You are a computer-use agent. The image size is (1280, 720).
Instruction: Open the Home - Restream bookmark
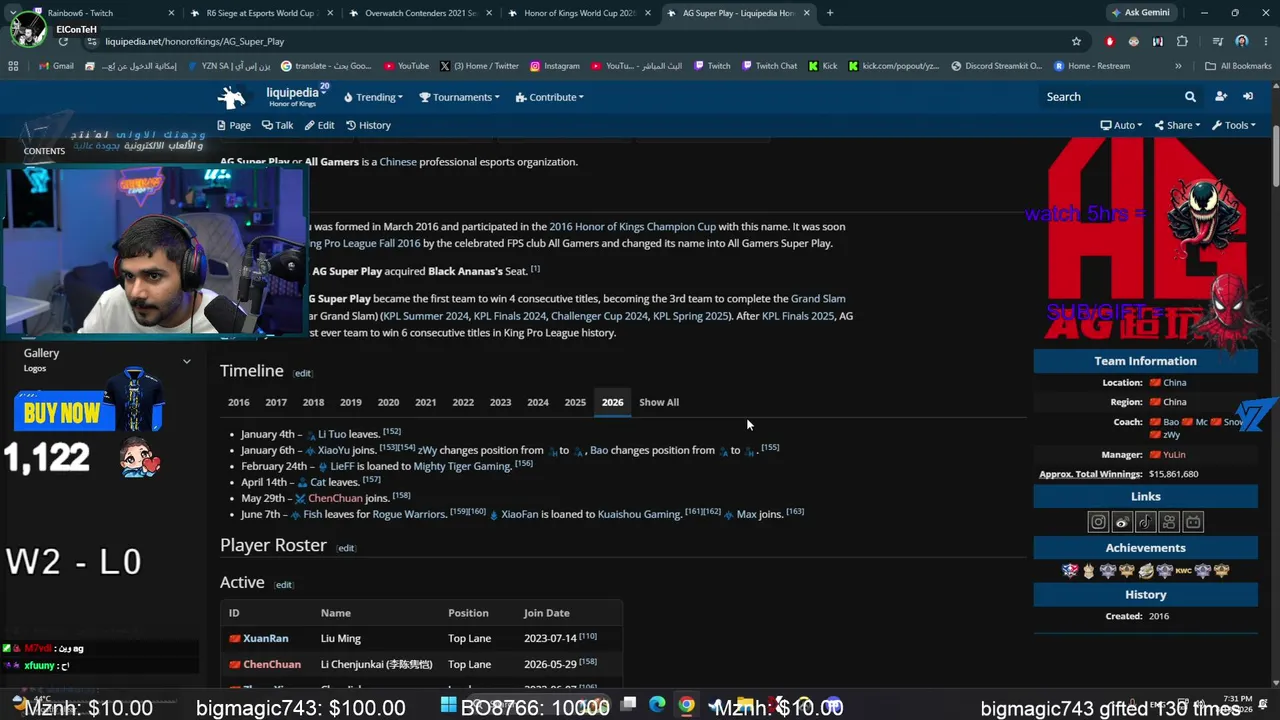tap(1092, 66)
